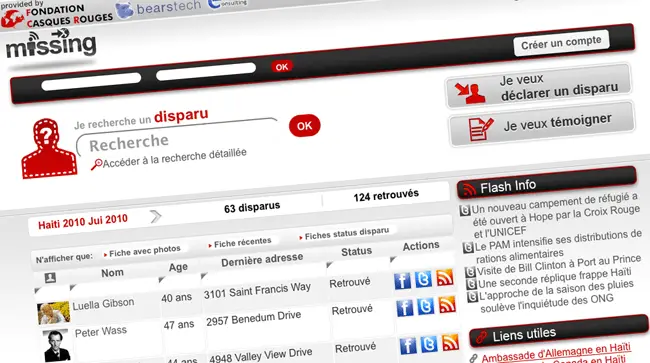650x363 pixels.
Task: Open Accéder à la recherche détaillée
Action: [175, 159]
